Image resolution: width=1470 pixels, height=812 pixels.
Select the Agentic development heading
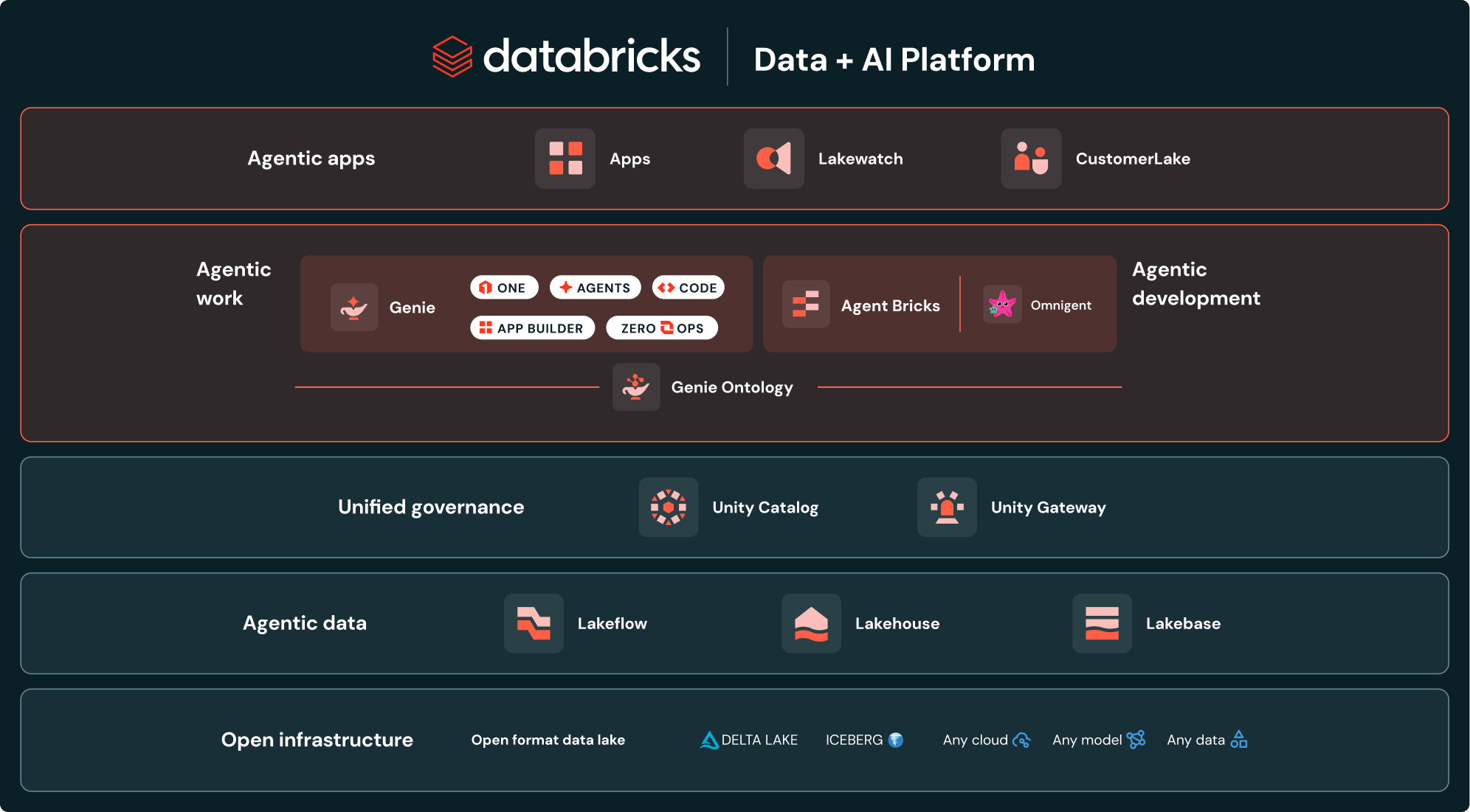[x=1196, y=283]
